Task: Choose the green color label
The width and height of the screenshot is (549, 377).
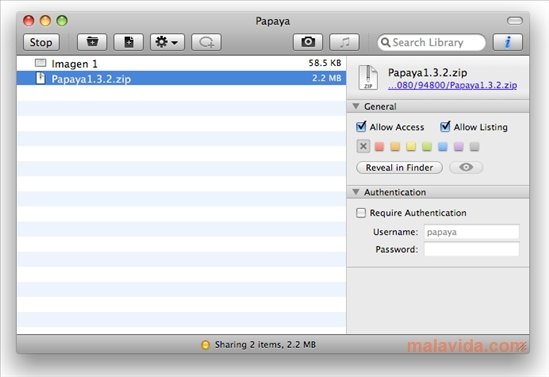Action: coord(427,147)
